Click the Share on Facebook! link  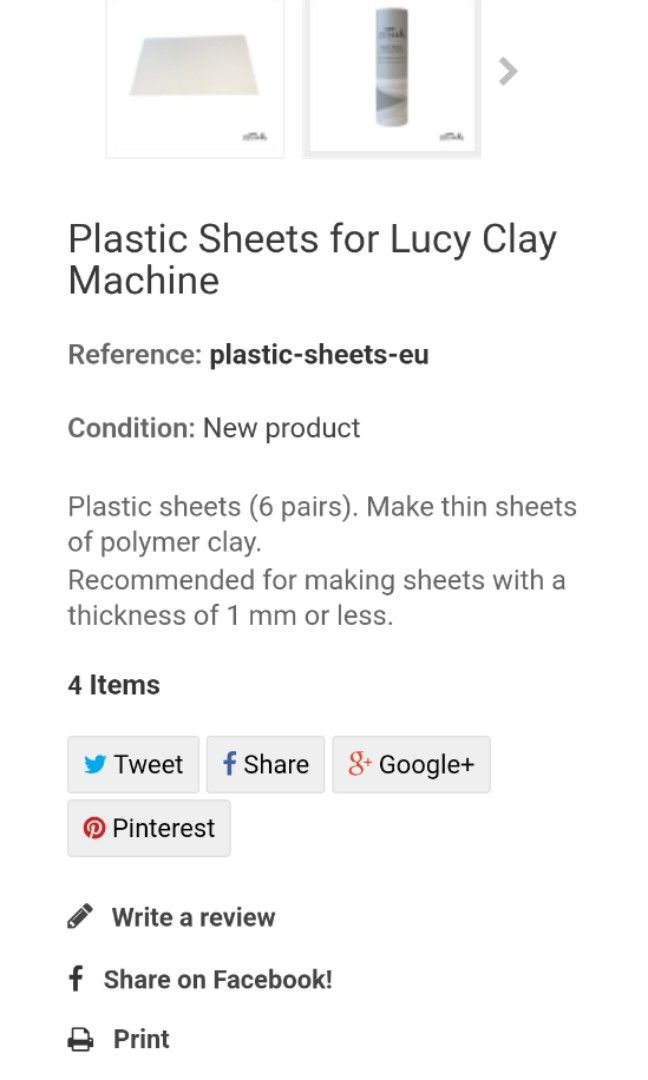218,979
